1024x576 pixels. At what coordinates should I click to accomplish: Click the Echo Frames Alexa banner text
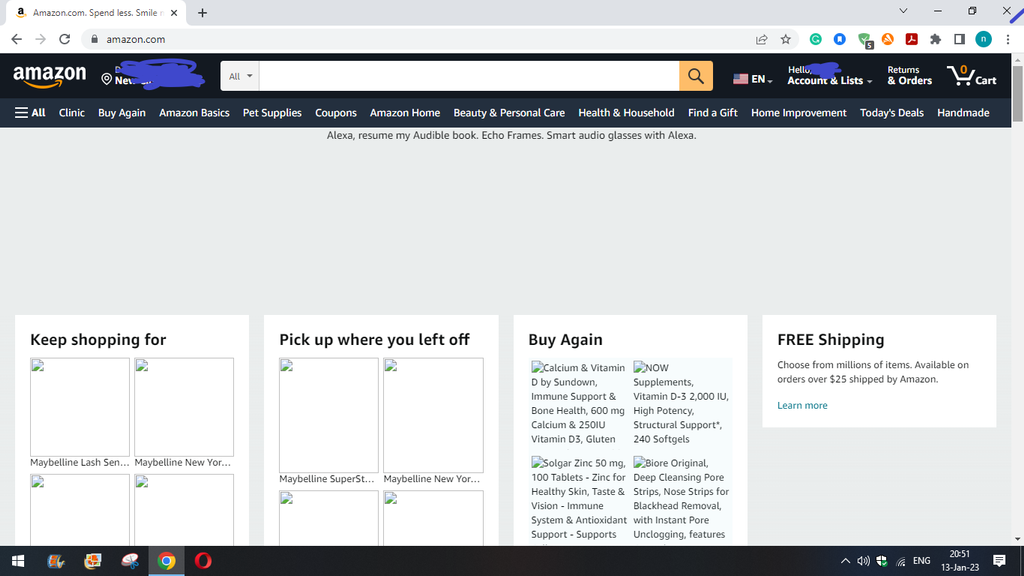tap(511, 136)
